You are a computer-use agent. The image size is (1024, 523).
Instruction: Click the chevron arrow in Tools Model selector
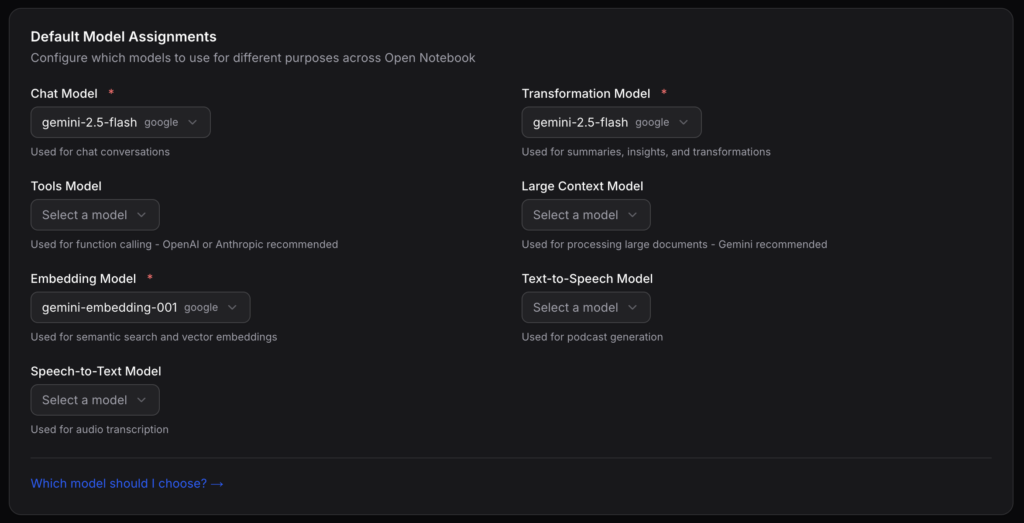click(142, 215)
